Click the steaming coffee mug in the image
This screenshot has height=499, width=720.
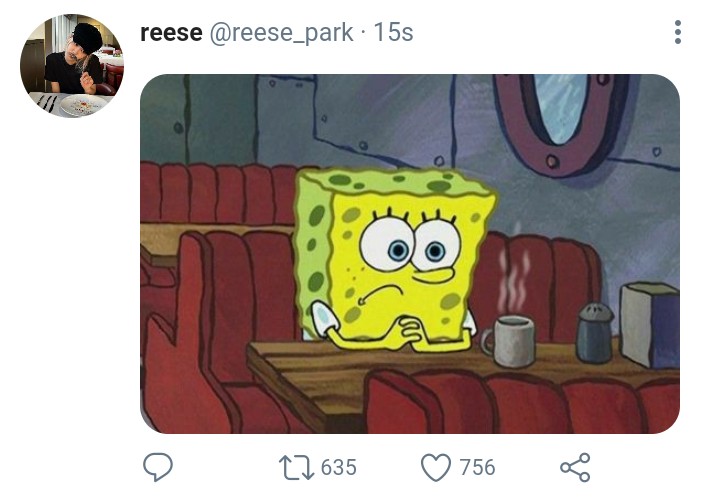(510, 341)
